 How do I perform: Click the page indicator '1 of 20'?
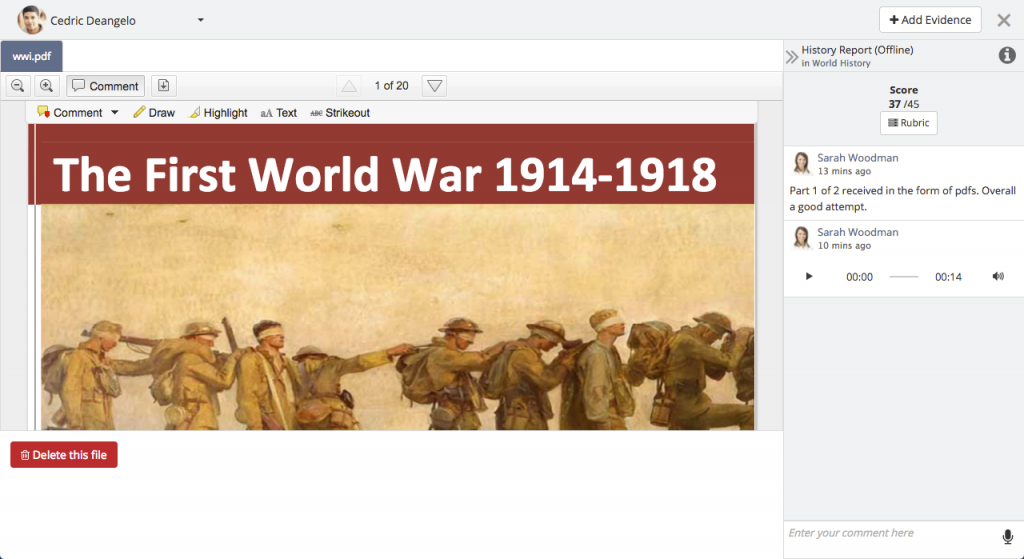[x=391, y=86]
